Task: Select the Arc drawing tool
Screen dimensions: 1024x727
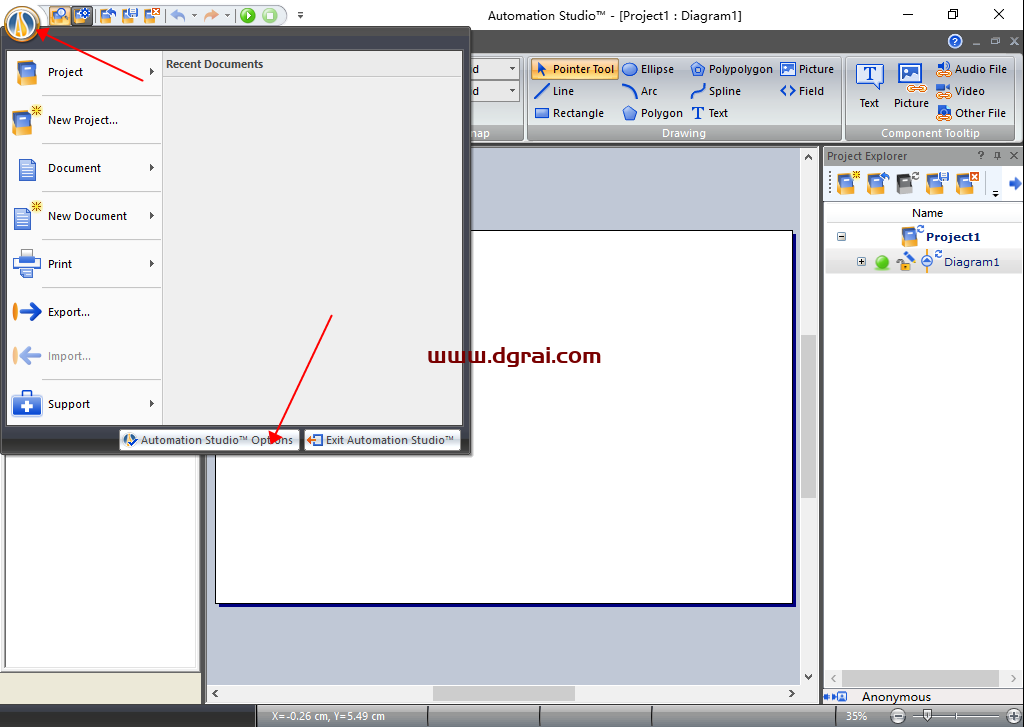Action: pyautogui.click(x=640, y=91)
